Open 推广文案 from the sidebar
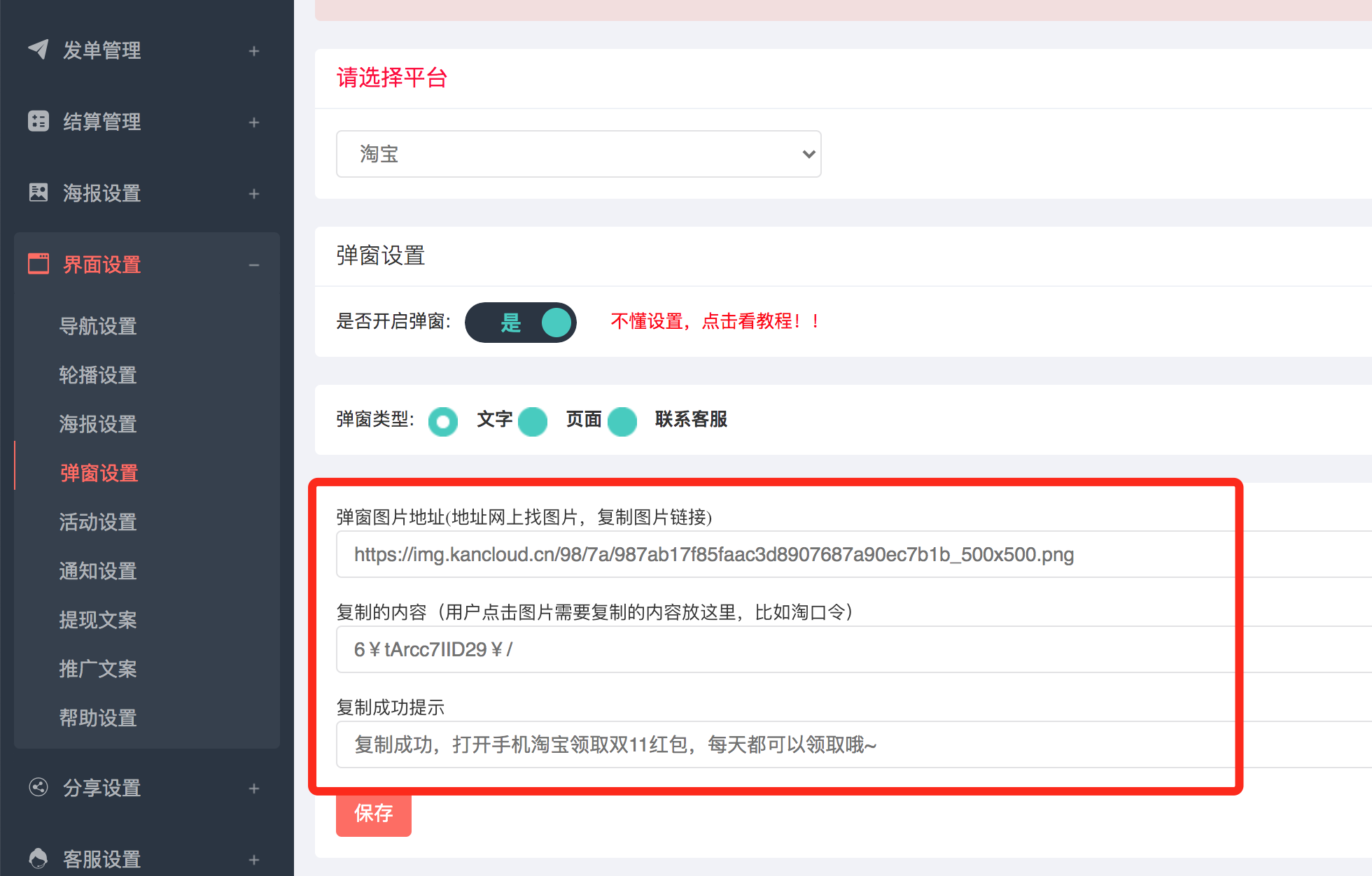Image resolution: width=1372 pixels, height=876 pixels. pos(98,669)
